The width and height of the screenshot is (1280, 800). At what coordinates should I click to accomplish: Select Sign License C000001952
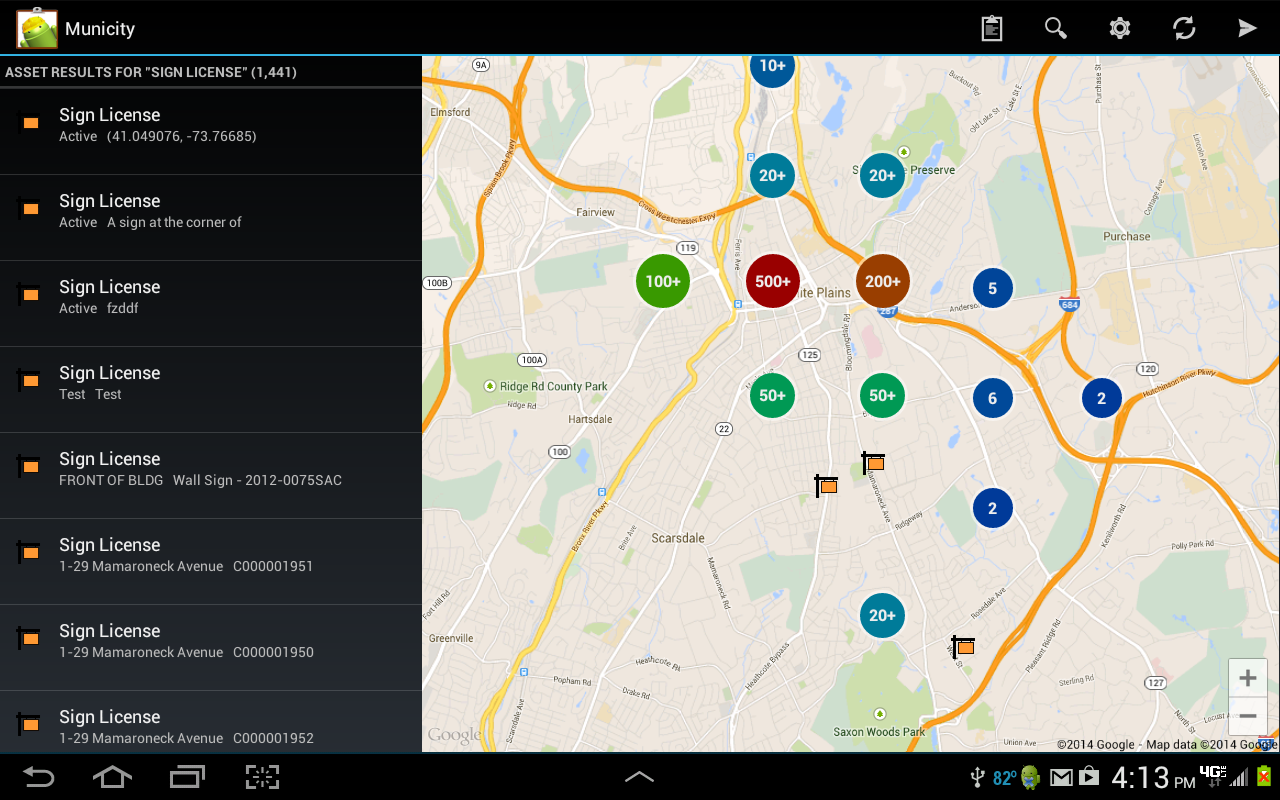coord(211,722)
